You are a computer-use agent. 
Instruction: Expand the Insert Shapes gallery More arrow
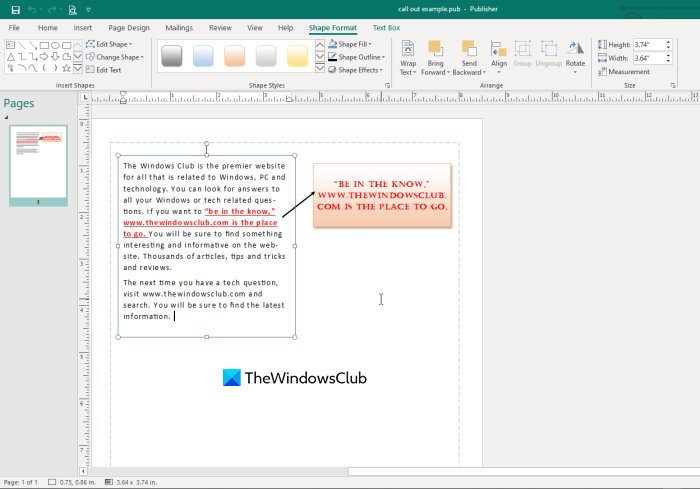[x=77, y=69]
